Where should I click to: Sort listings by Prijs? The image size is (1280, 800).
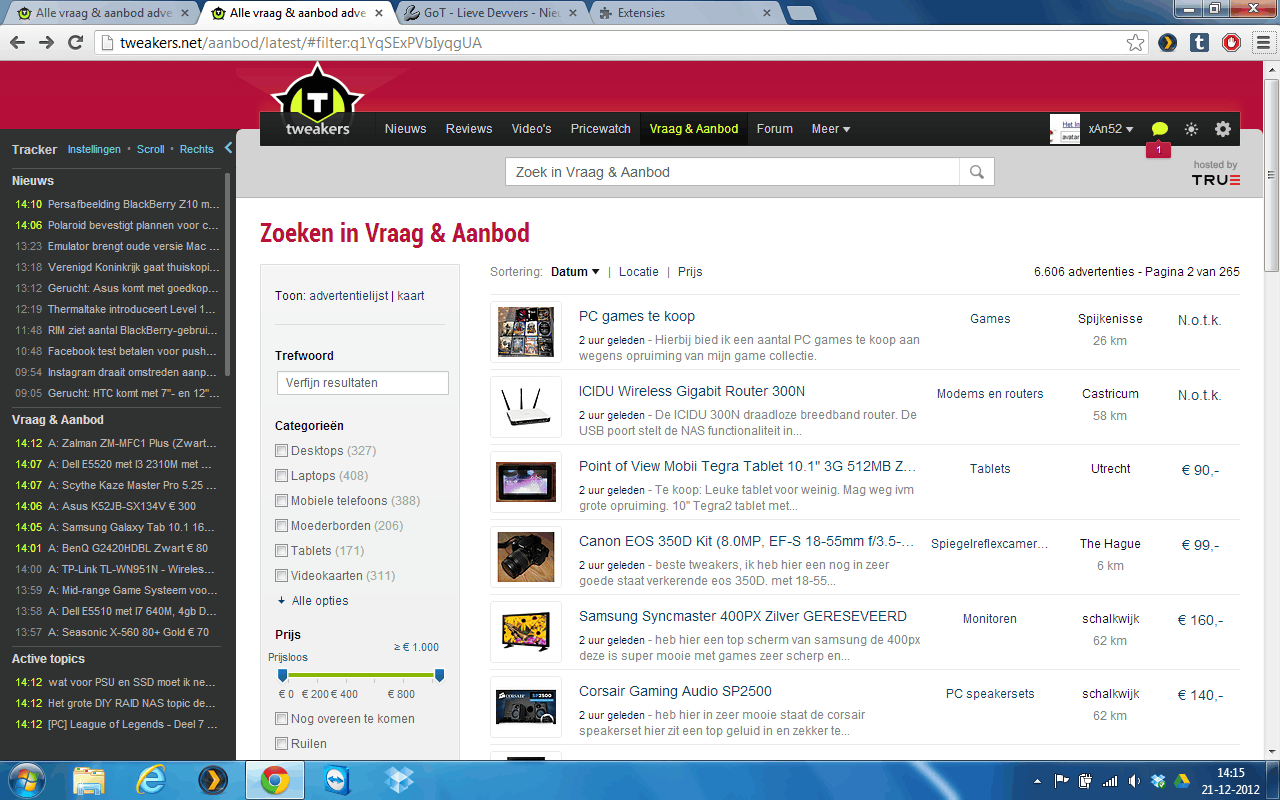pyautogui.click(x=690, y=271)
